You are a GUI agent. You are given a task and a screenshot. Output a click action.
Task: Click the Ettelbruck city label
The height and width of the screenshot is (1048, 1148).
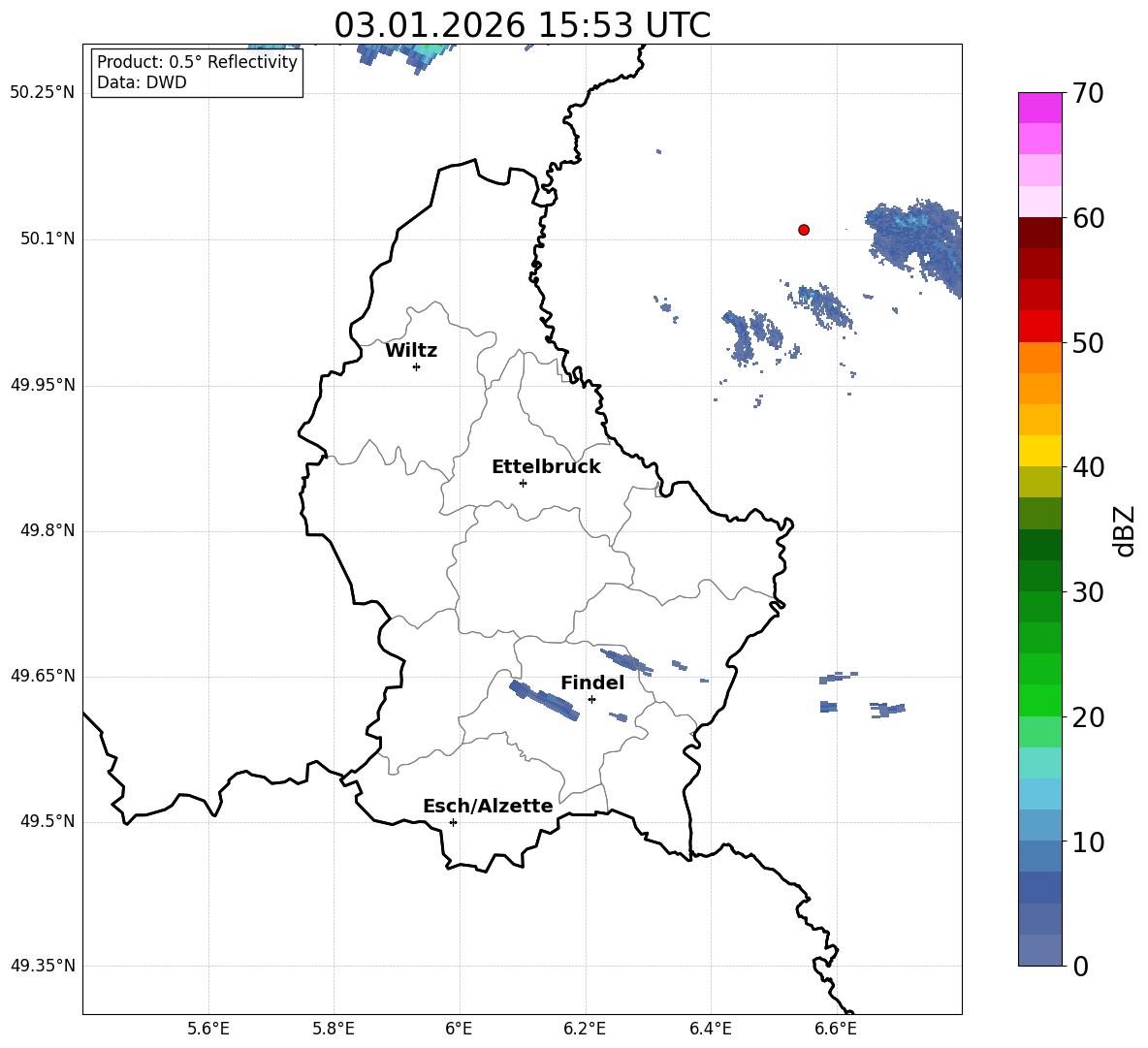546,467
